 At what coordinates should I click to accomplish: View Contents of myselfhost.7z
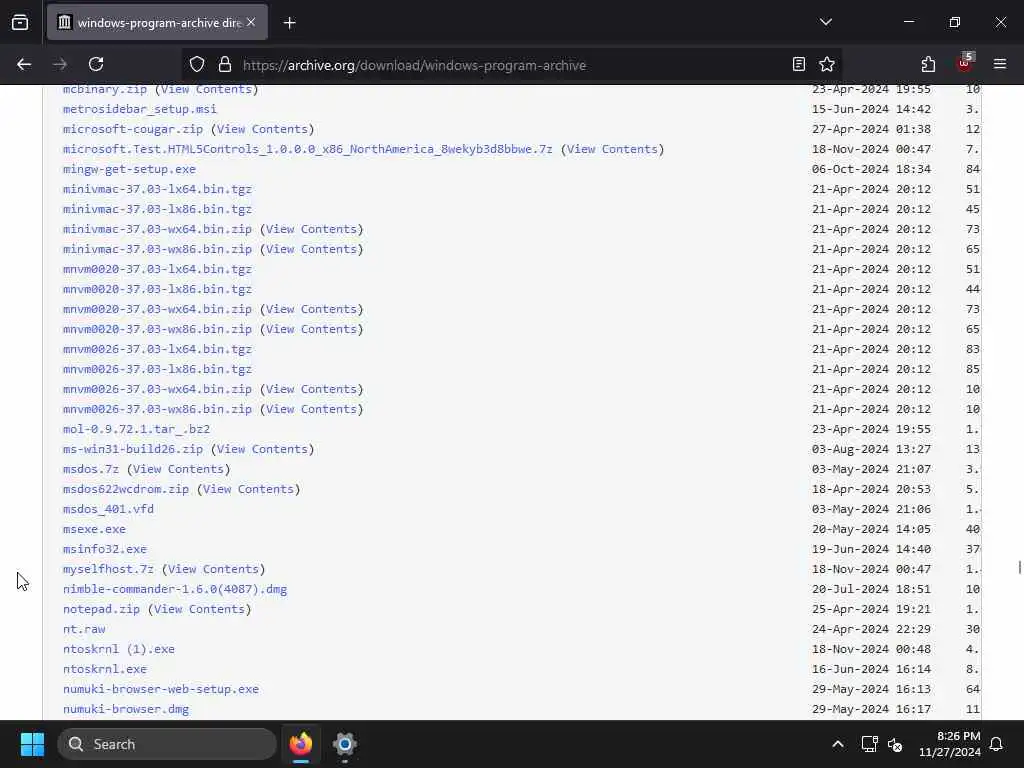click(x=213, y=569)
